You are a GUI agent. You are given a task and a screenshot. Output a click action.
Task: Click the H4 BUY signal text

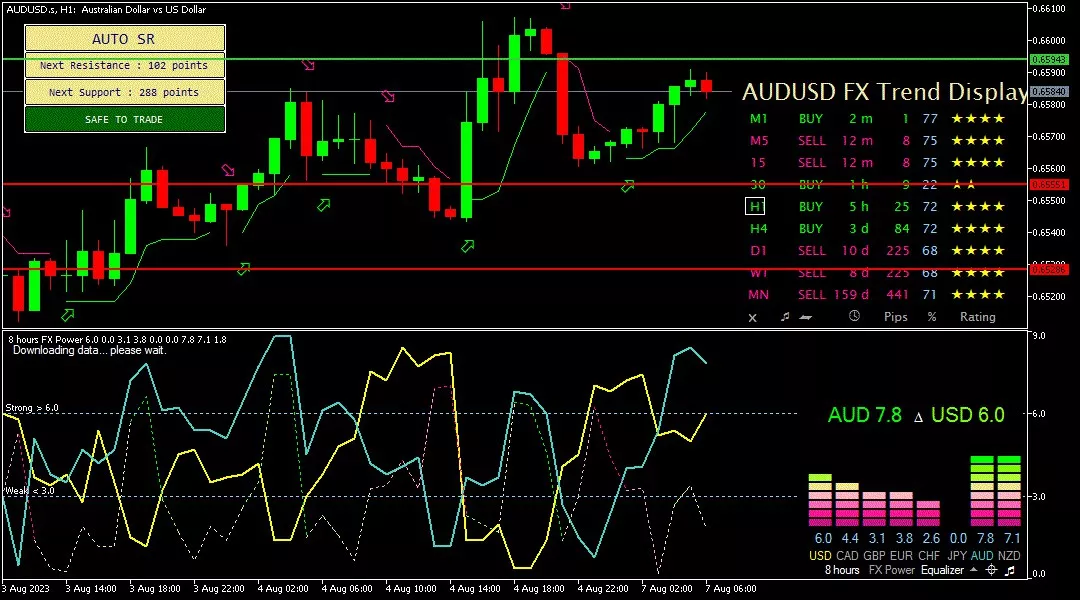click(x=811, y=229)
